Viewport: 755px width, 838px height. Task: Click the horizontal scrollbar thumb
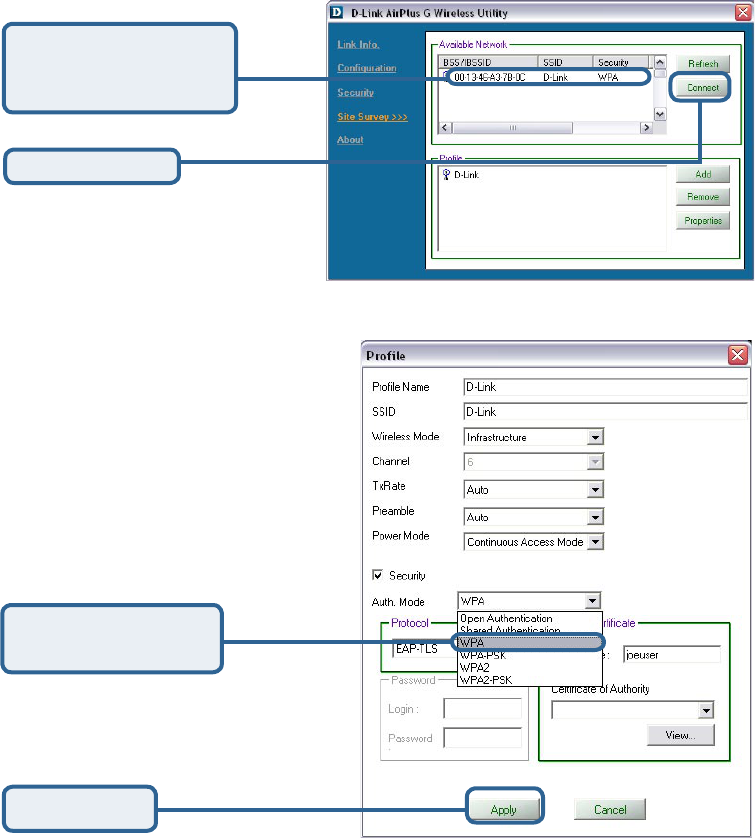click(512, 128)
